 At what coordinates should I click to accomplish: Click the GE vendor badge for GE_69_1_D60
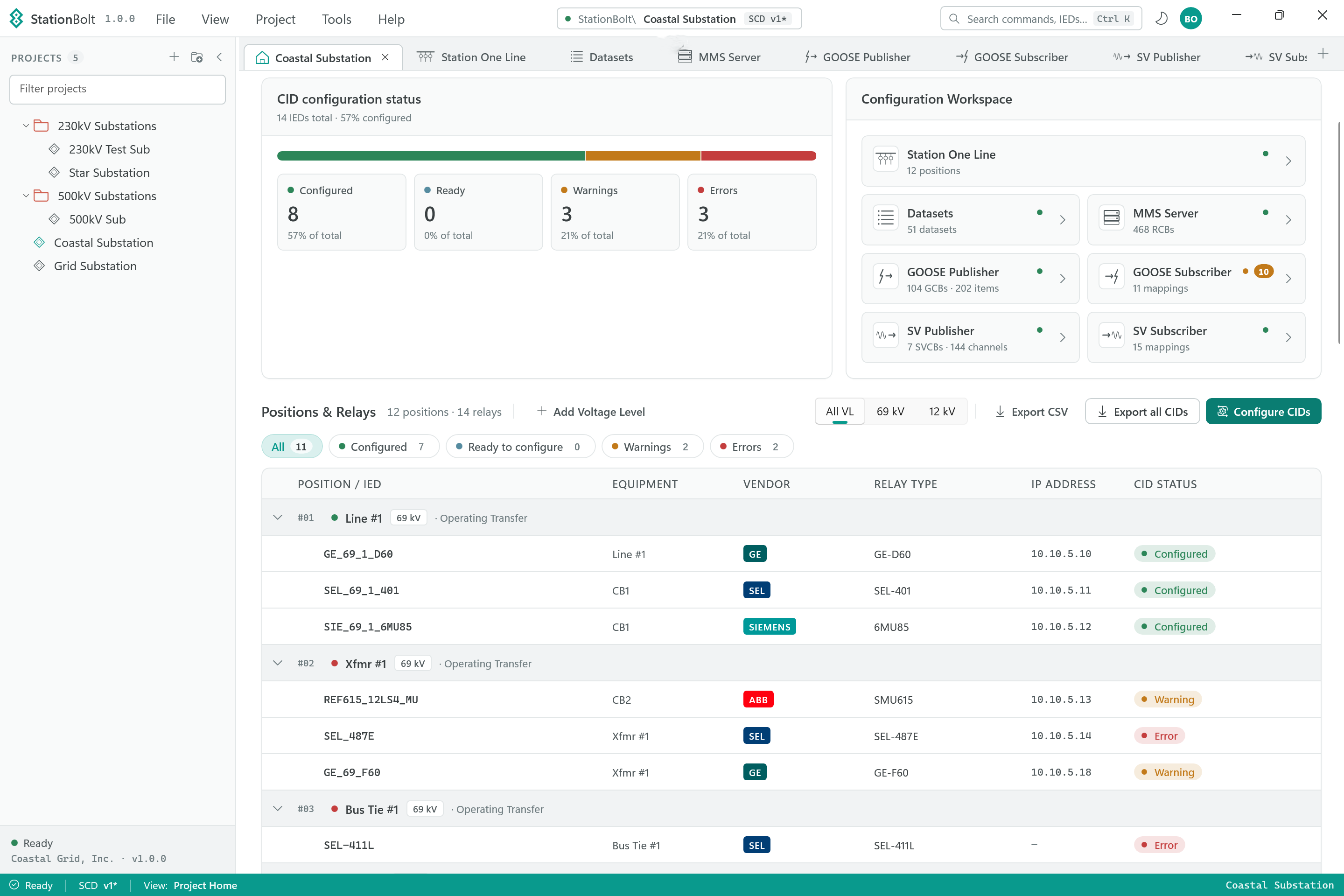point(755,554)
